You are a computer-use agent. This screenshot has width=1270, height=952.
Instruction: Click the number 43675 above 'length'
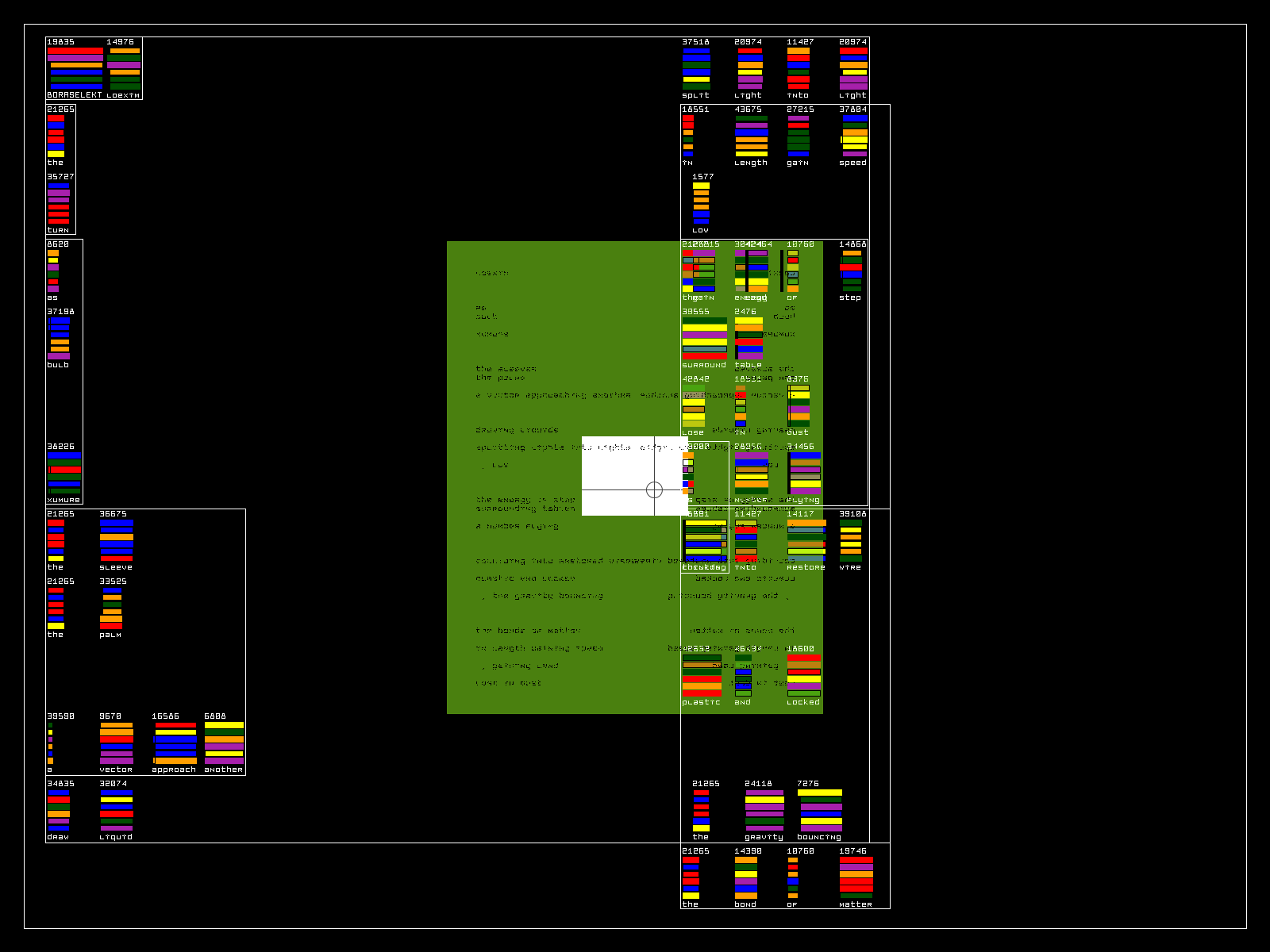(748, 109)
